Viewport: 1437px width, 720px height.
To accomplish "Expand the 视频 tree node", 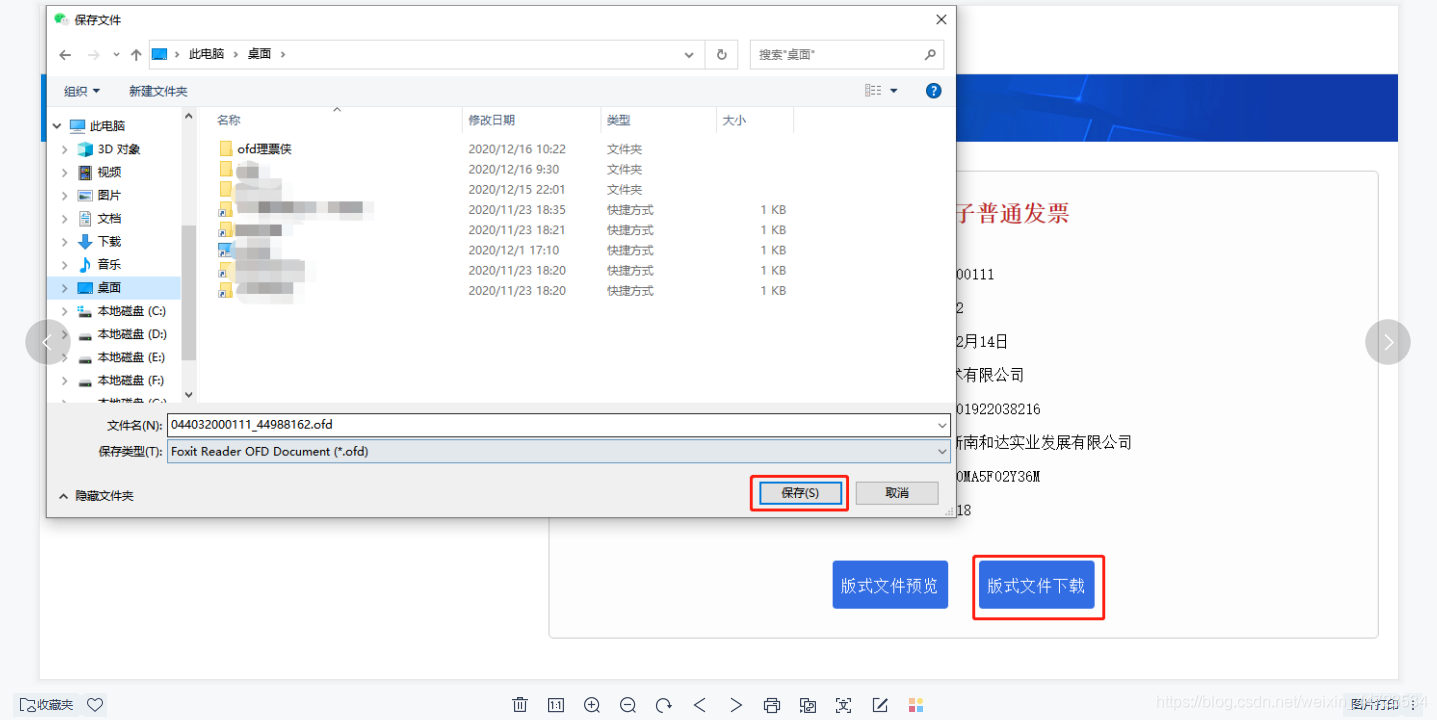I will coord(65,172).
